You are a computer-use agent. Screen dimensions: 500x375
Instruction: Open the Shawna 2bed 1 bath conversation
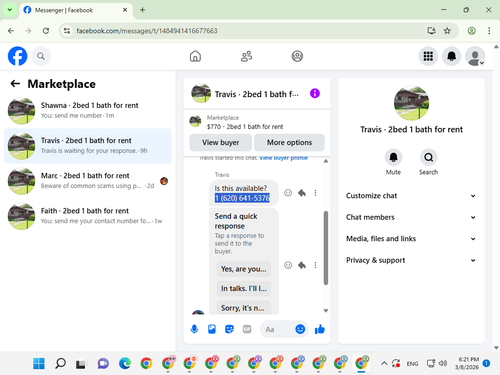coord(88,110)
